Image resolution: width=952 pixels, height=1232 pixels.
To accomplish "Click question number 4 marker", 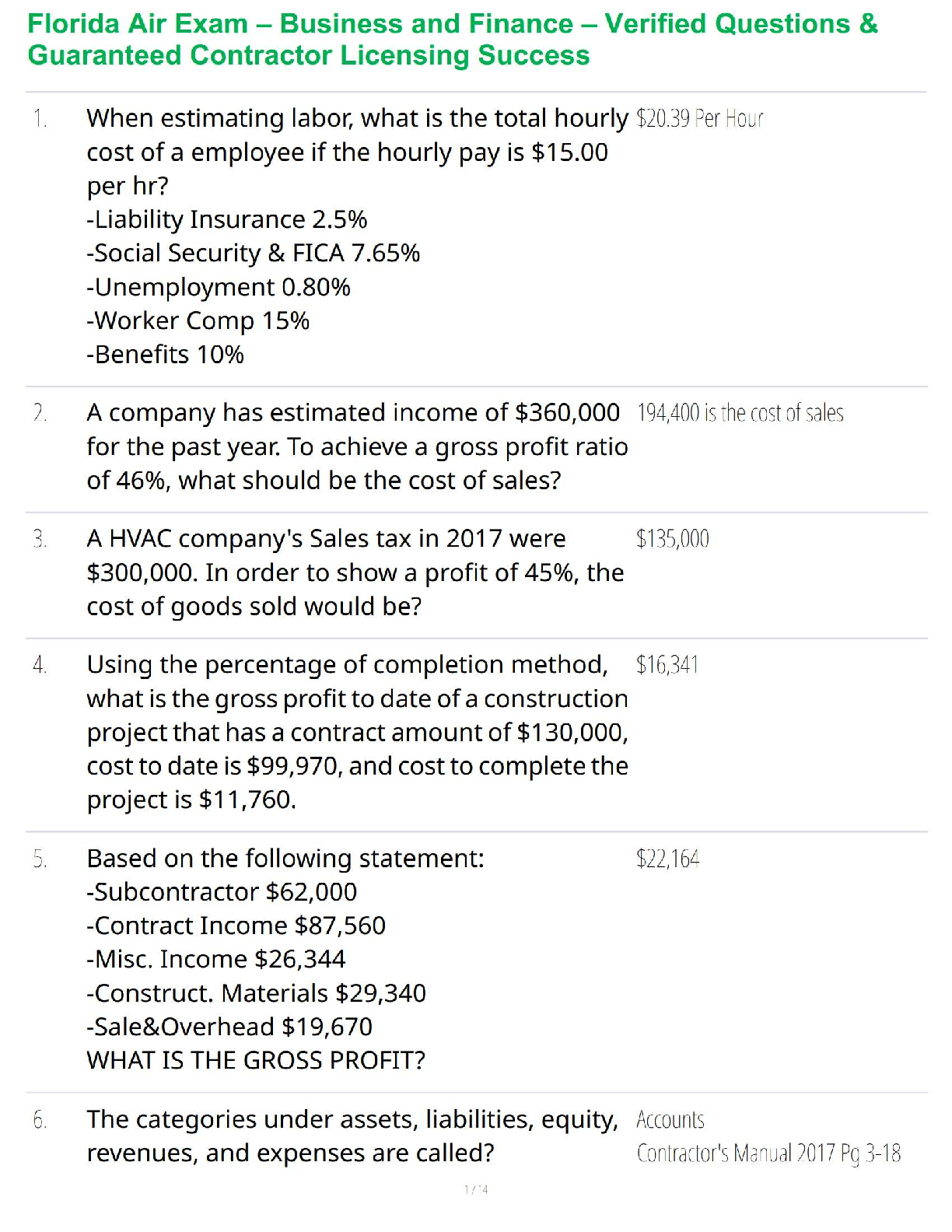I will point(40,665).
